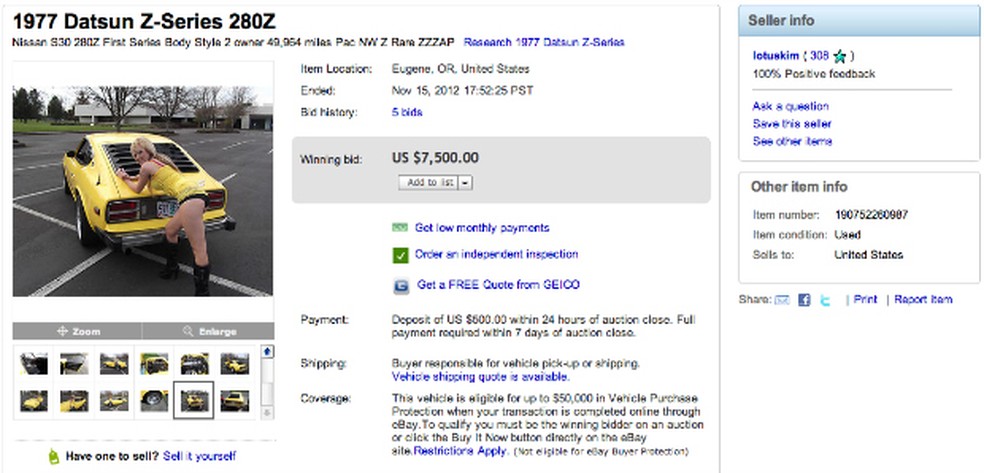This screenshot has height=473, width=984.
Task: Click the Facebook share icon
Action: tap(804, 299)
